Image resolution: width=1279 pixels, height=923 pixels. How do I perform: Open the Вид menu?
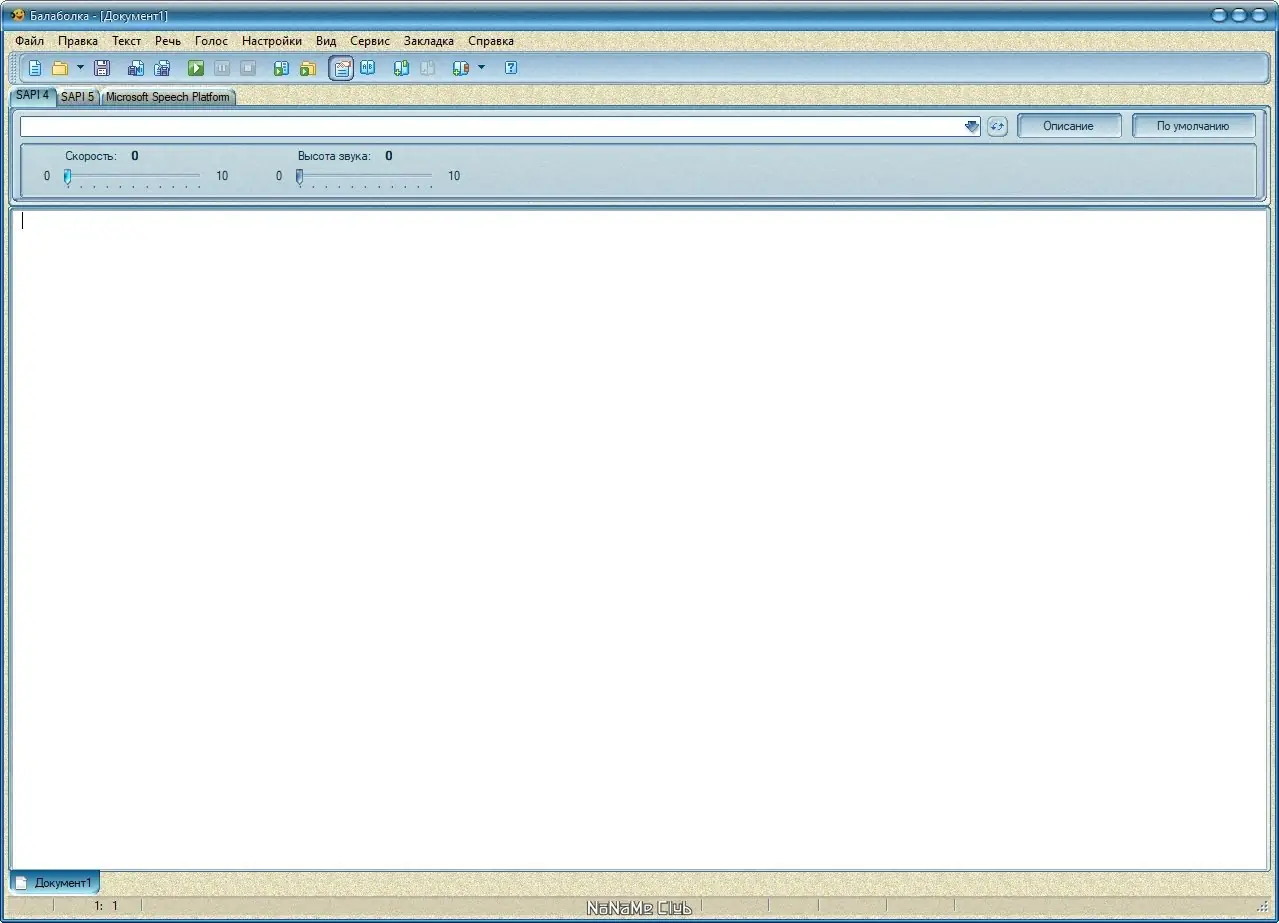[x=326, y=41]
